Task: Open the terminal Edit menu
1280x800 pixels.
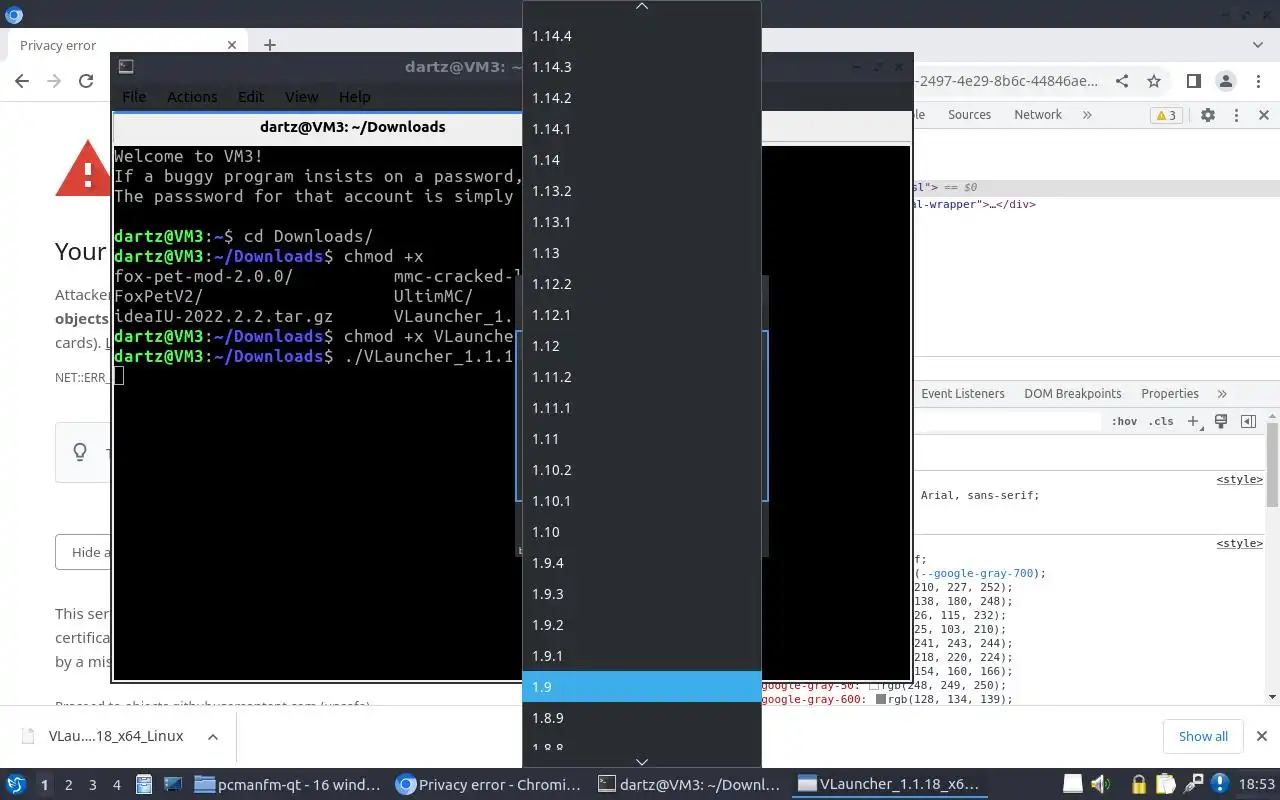Action: pyautogui.click(x=251, y=97)
